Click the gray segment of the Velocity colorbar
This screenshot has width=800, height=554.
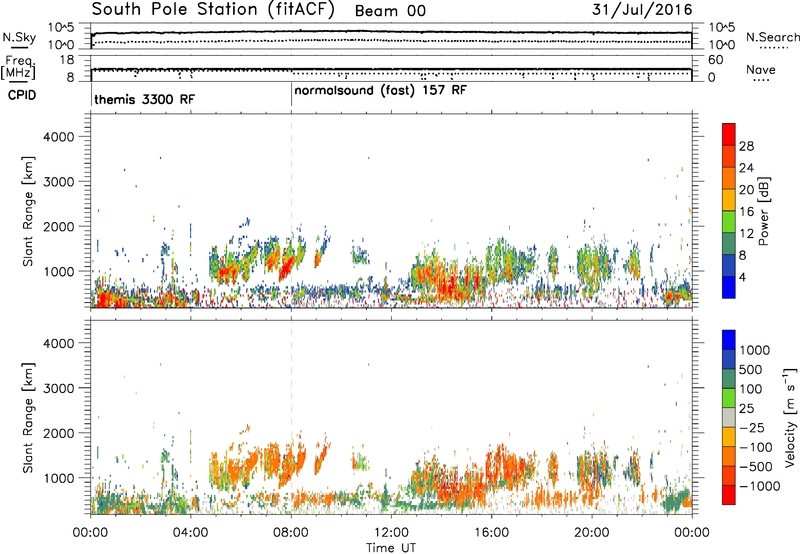[x=729, y=418]
